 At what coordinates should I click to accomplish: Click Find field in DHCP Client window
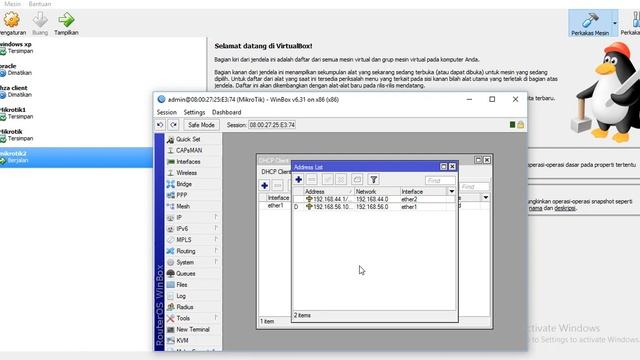tap(474, 187)
